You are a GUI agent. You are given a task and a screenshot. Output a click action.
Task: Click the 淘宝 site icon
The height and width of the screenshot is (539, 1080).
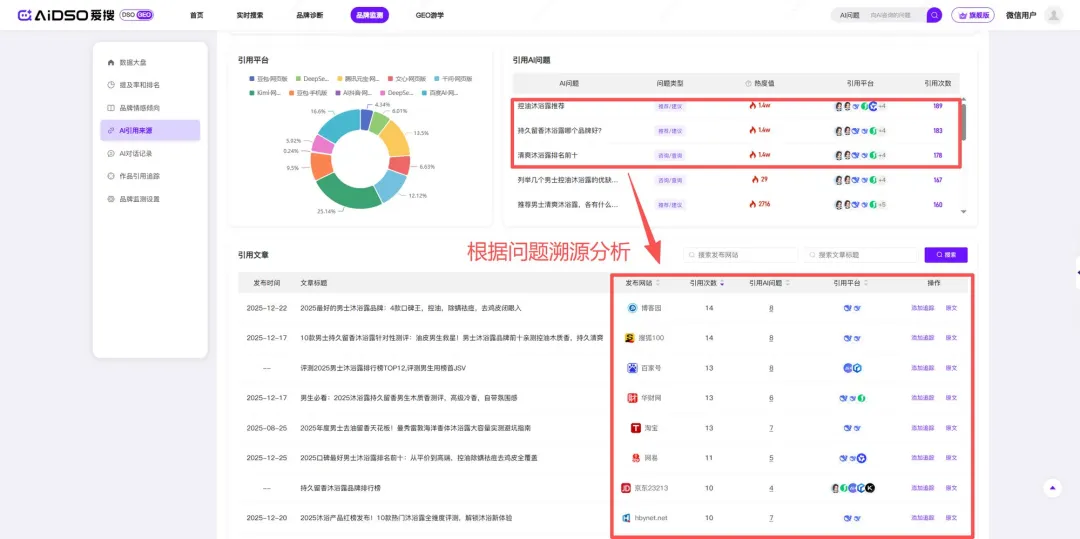pyautogui.click(x=635, y=428)
